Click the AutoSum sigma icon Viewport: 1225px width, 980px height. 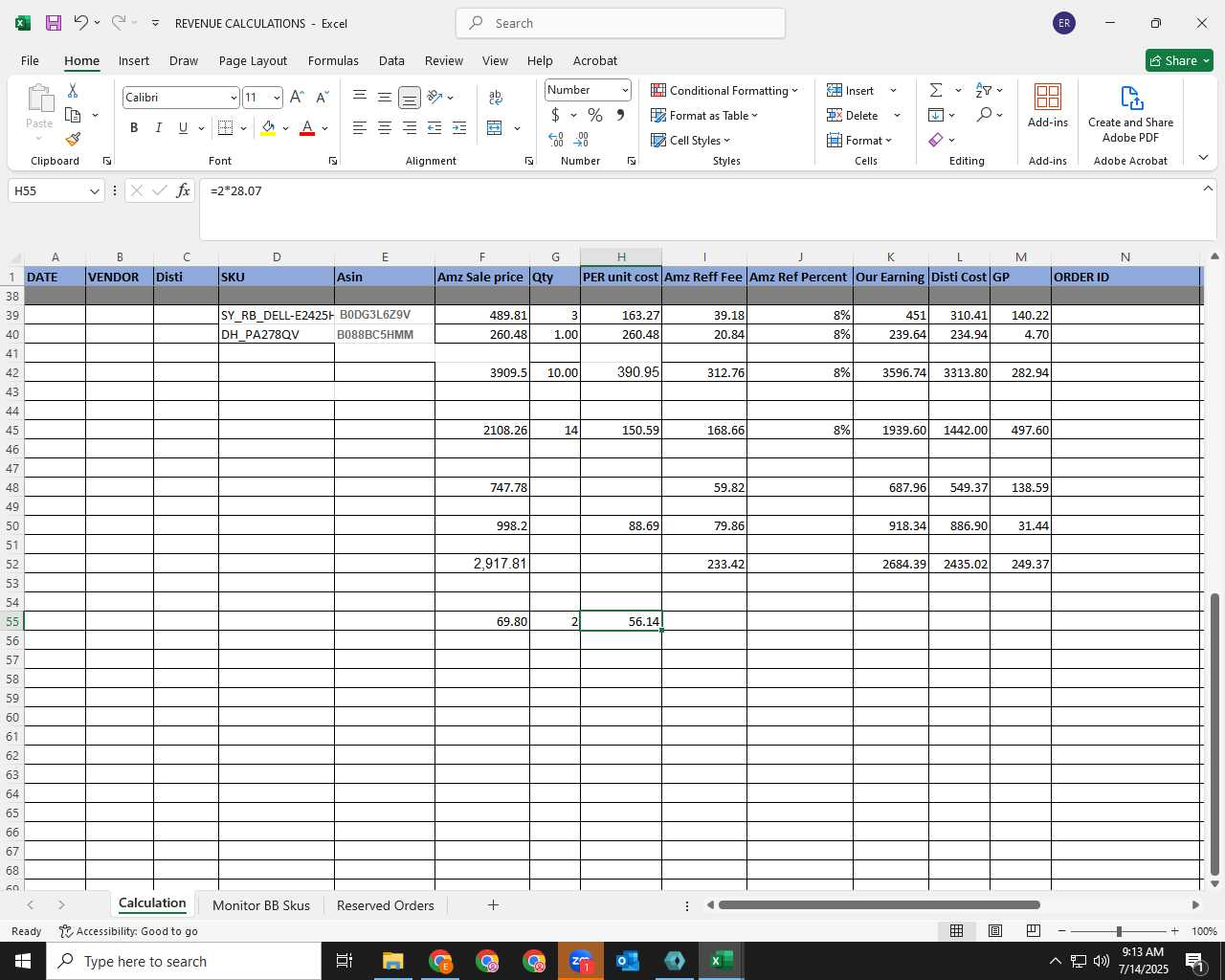point(936,90)
